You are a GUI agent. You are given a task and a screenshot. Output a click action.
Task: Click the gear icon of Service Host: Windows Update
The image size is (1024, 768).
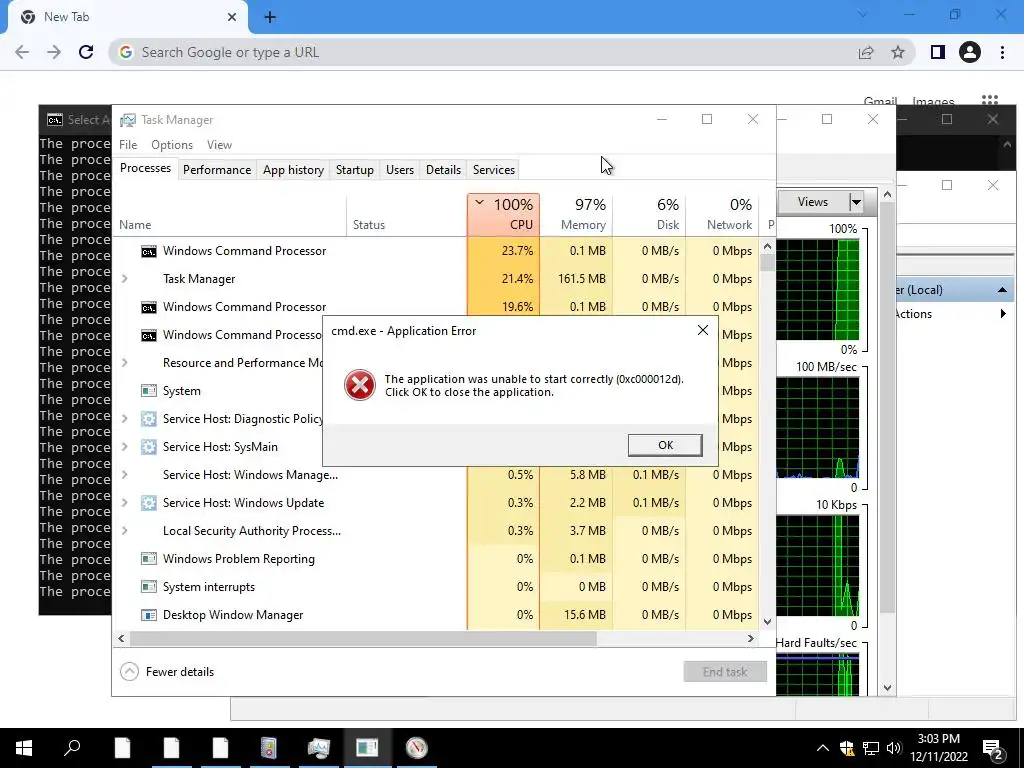tap(149, 504)
